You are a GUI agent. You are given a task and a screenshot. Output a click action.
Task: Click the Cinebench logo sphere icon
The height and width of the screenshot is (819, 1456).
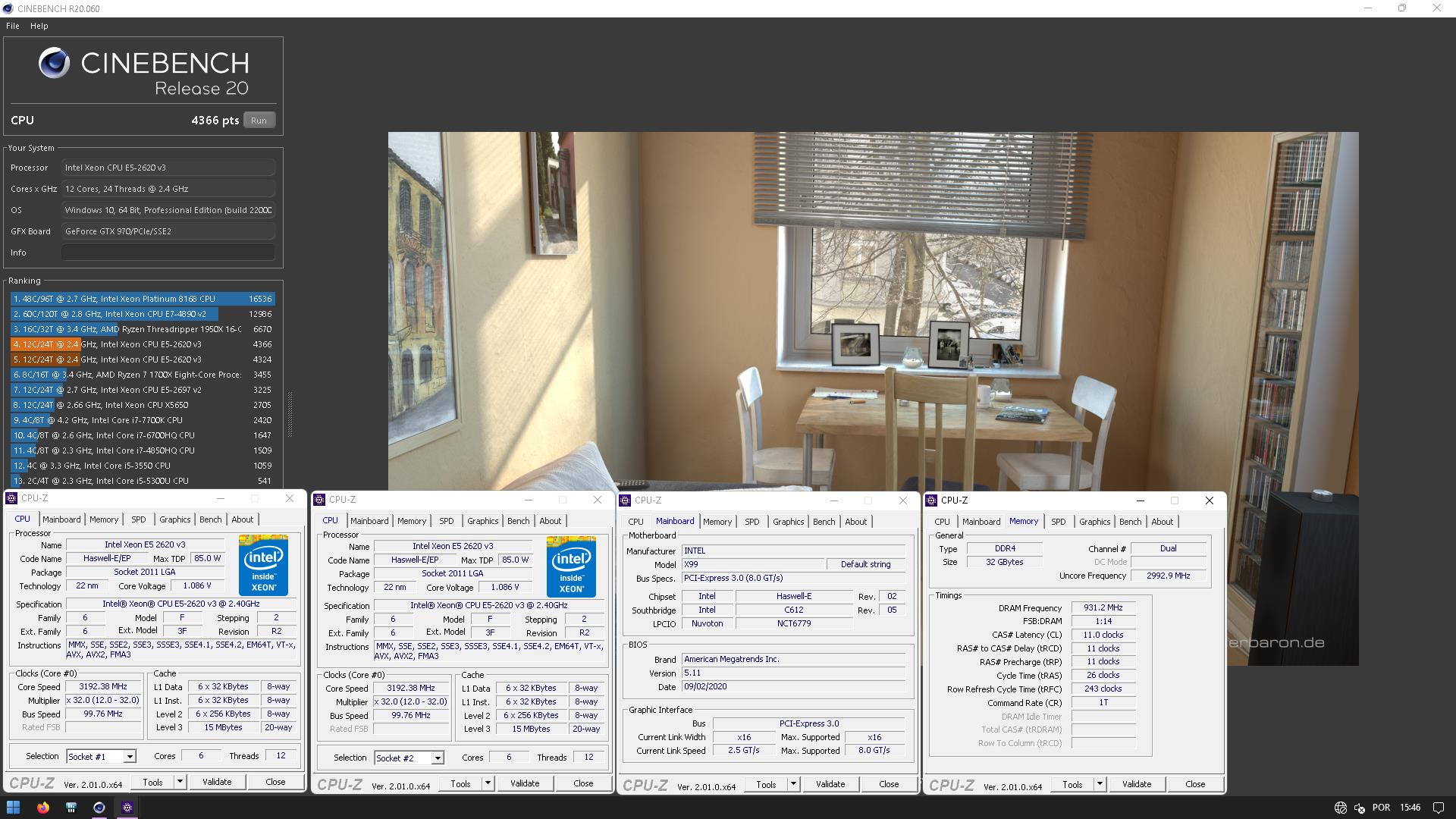point(54,63)
